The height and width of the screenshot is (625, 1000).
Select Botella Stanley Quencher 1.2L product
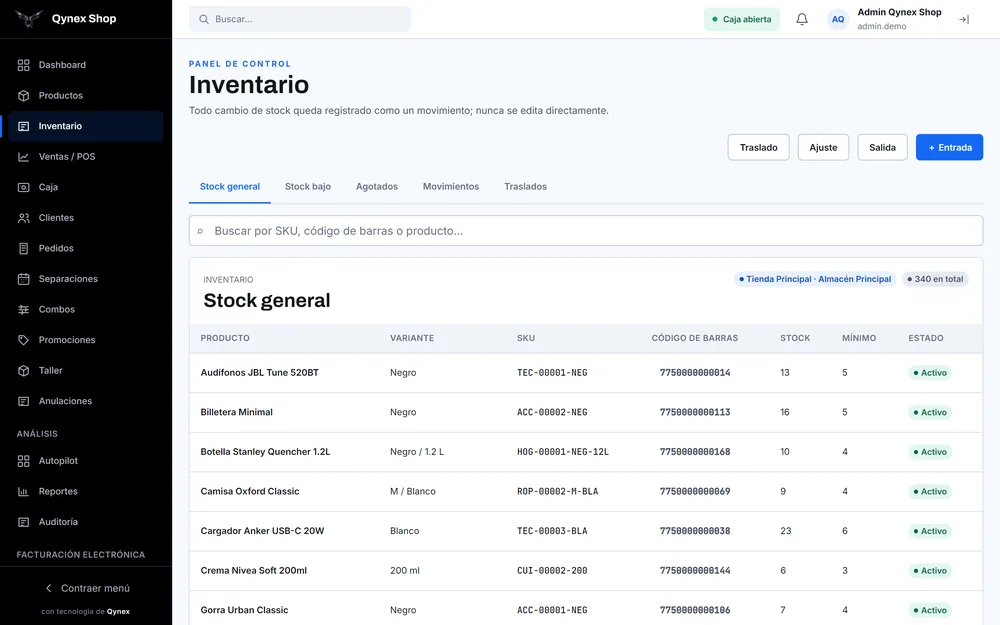pyautogui.click(x=265, y=452)
